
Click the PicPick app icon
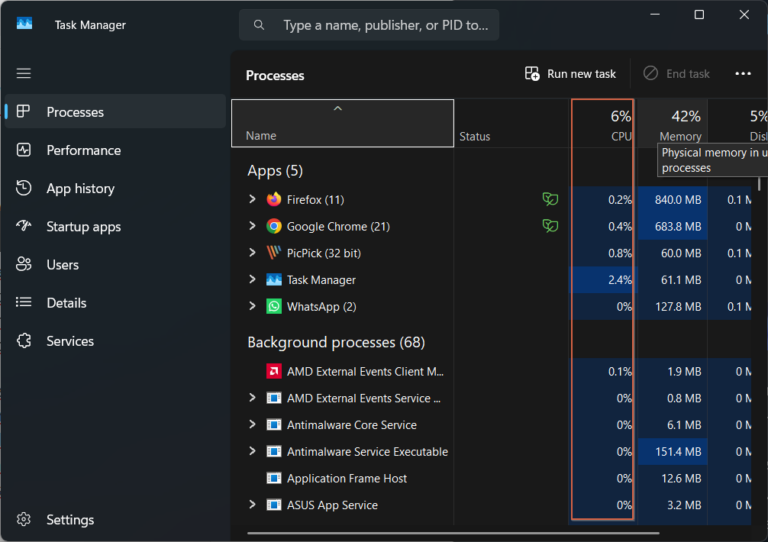click(x=274, y=253)
